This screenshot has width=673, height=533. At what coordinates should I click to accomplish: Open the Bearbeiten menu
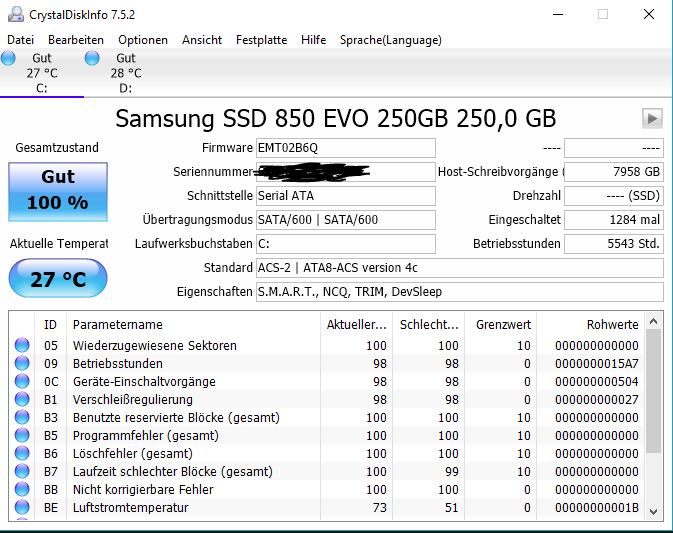(x=76, y=40)
